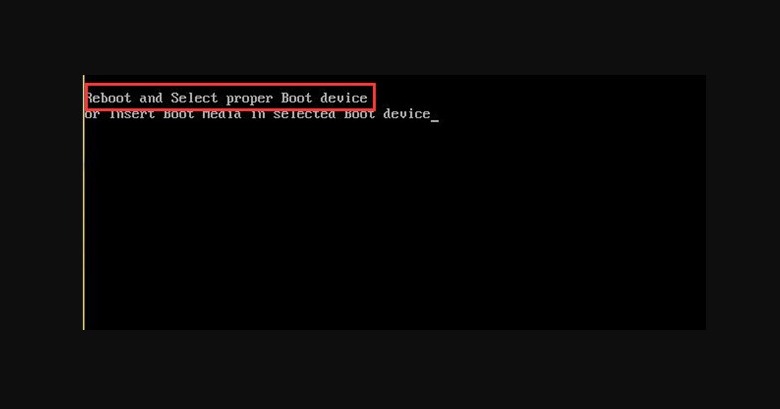780x409 pixels.
Task: Click the last "Boot" in the second line
Action: point(359,114)
